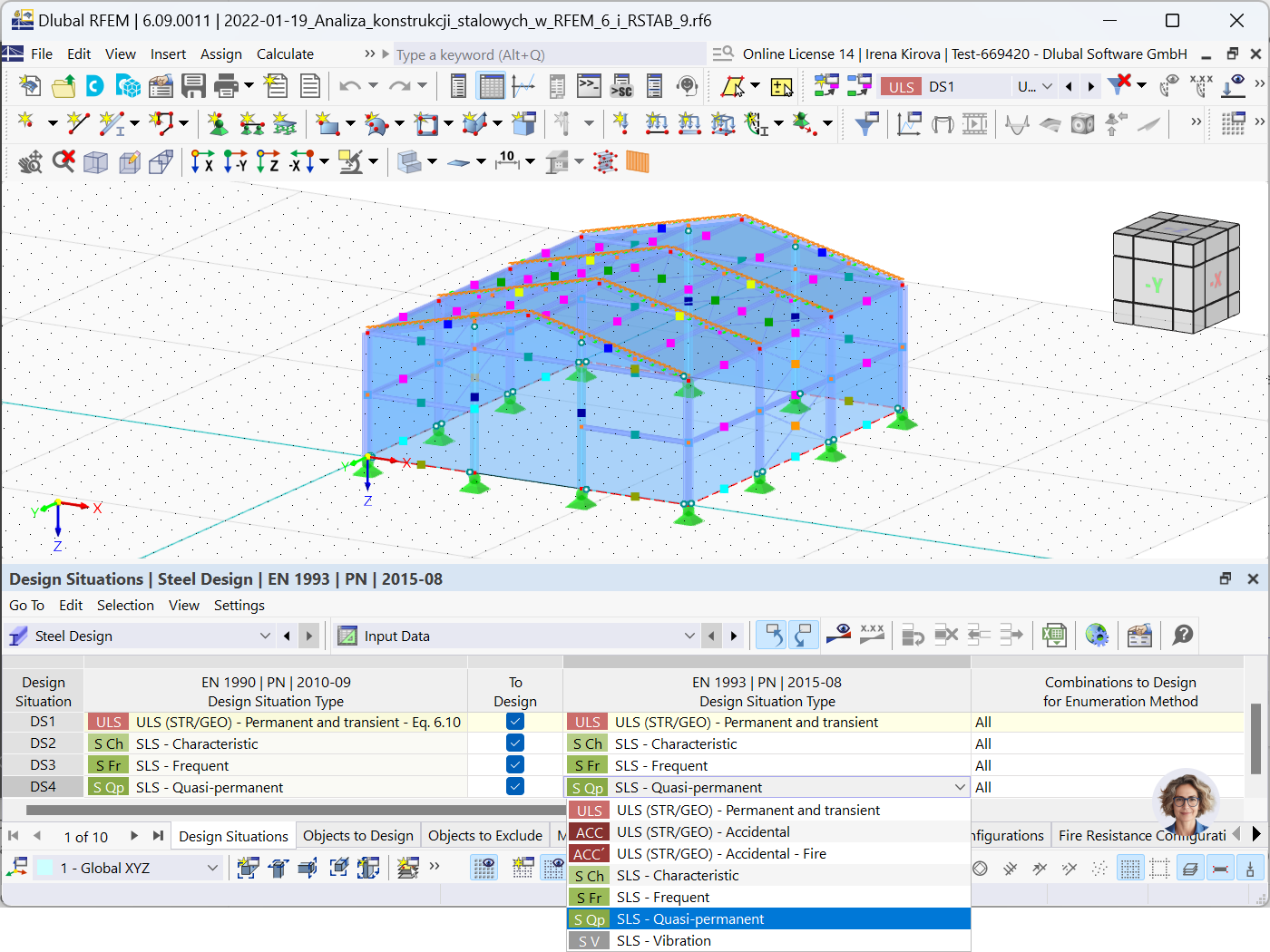Switch to the Objects to Exclude tab
1270x952 pixels.
point(484,835)
